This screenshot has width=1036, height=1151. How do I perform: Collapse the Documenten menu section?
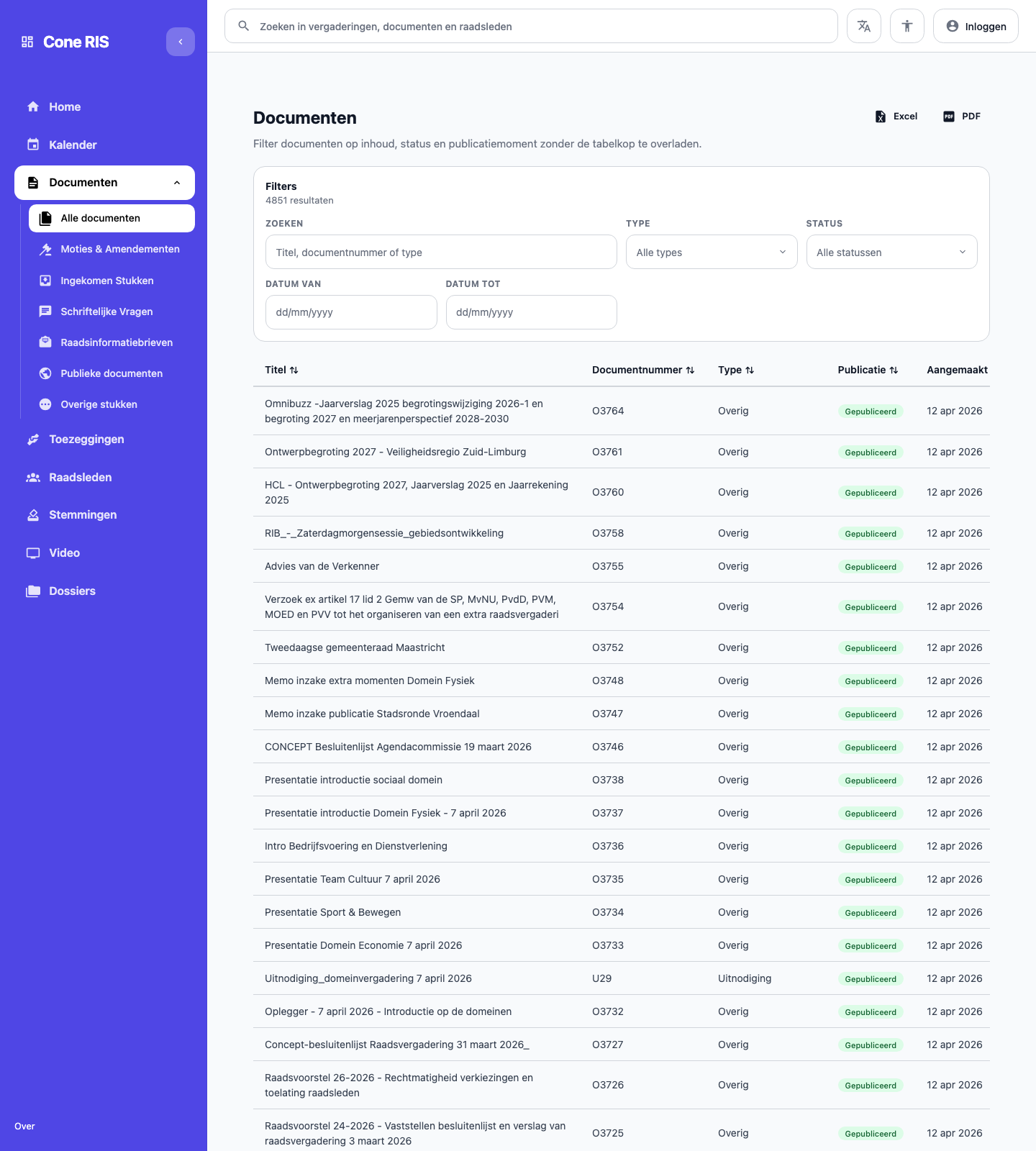(176, 183)
